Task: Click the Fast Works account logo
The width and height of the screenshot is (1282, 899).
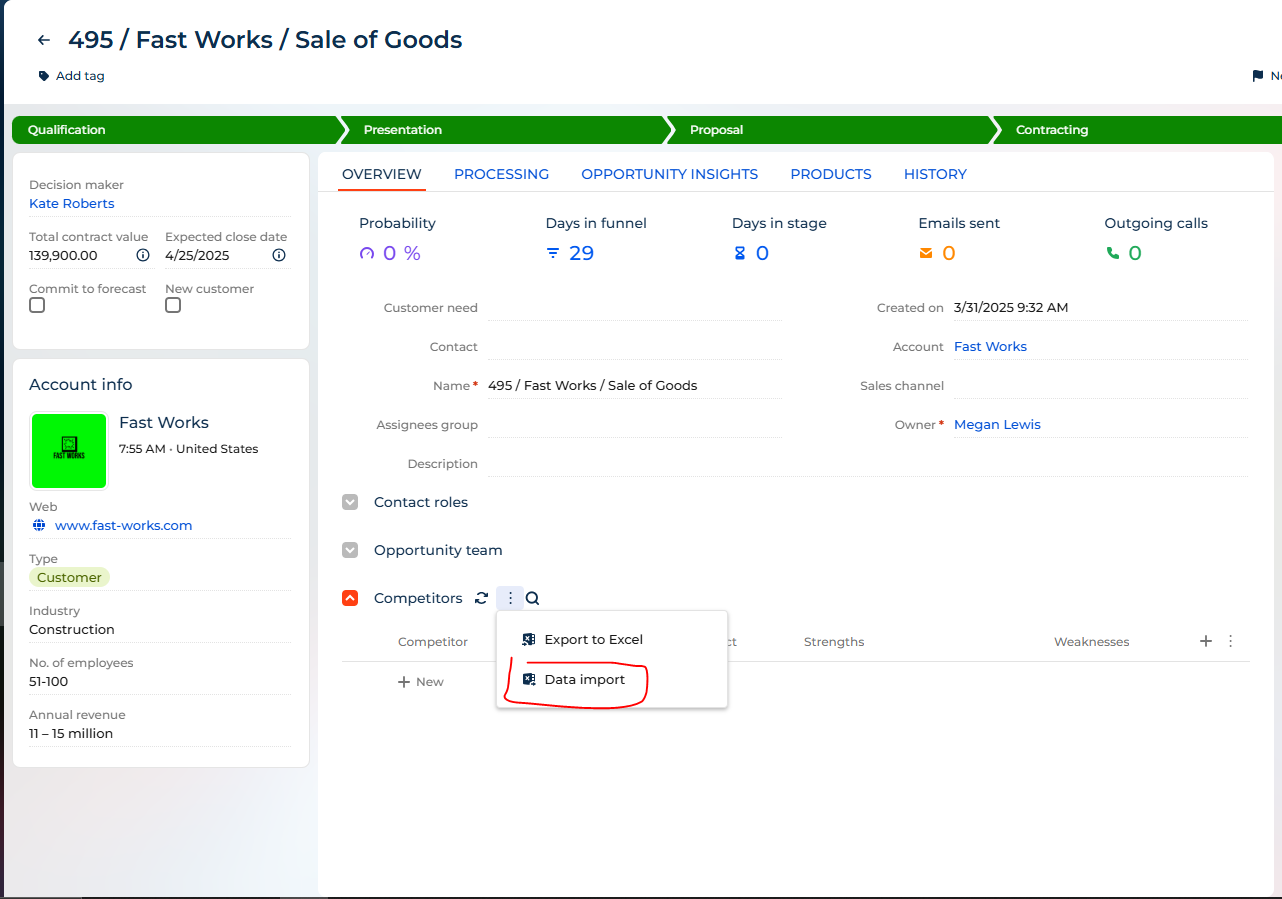Action: [68, 451]
